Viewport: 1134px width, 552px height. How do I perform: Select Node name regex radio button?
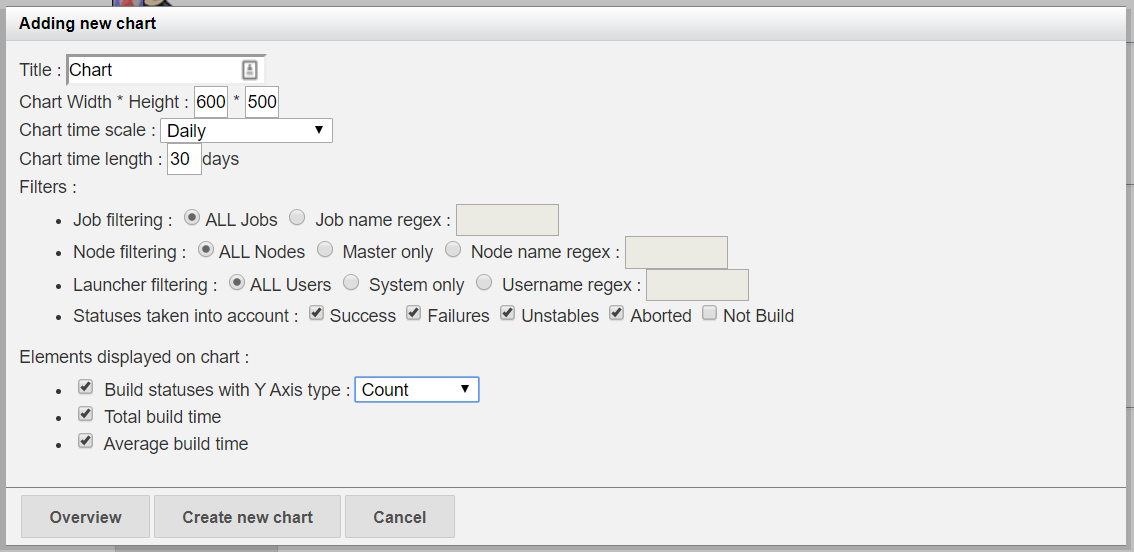(453, 249)
